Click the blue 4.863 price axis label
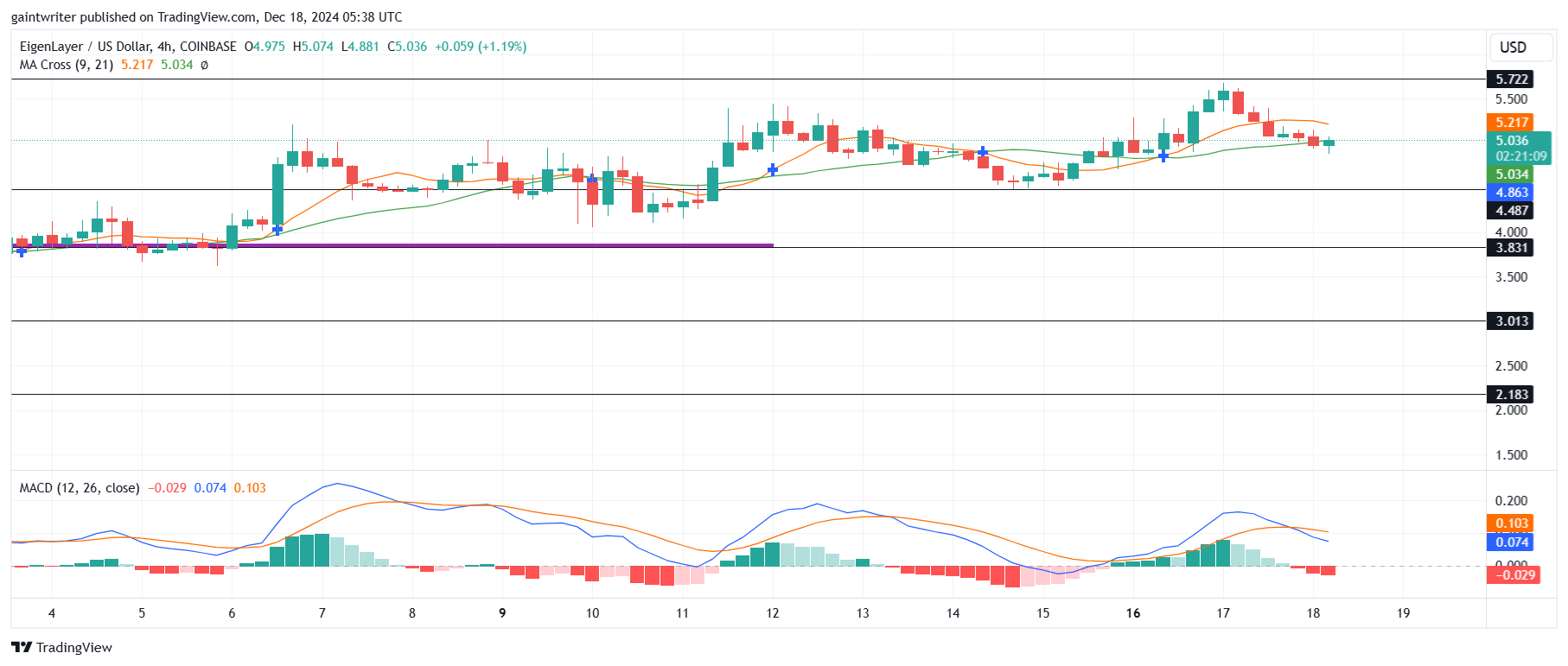This screenshot has width=1568, height=666. (x=1510, y=193)
